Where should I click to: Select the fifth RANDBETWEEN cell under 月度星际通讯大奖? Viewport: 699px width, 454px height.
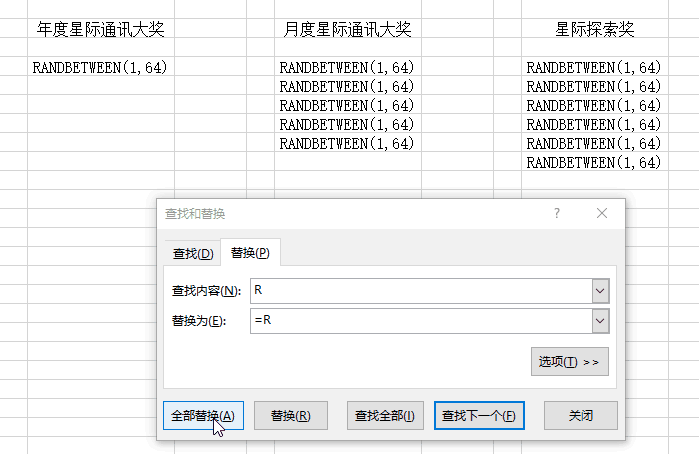click(348, 143)
